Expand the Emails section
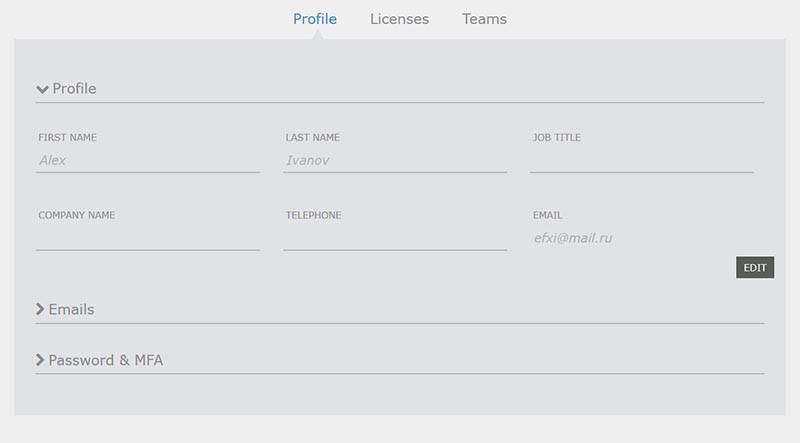800x443 pixels. 65,309
